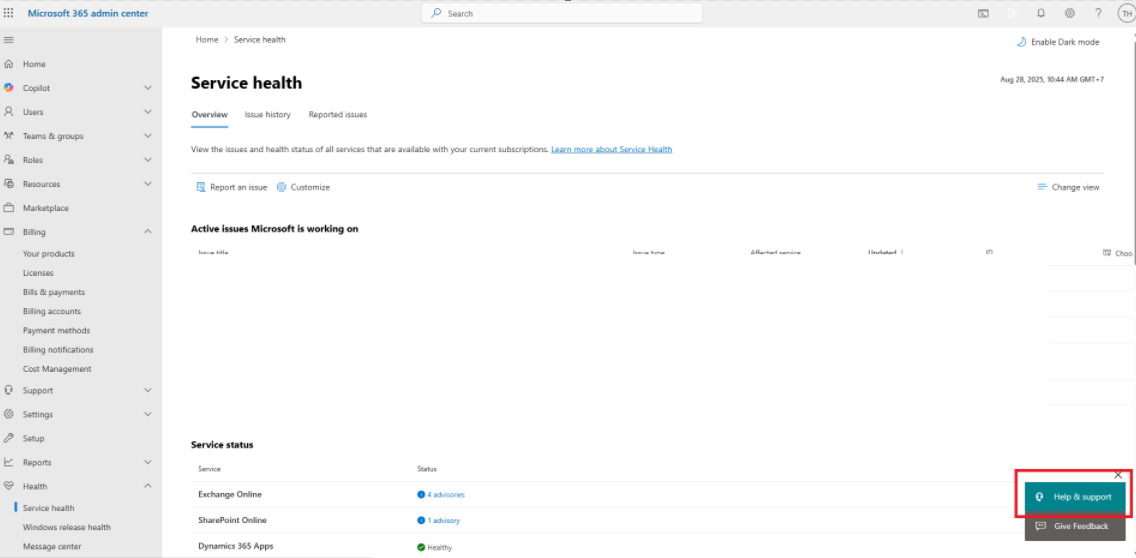
Task: Click the Roles icon in the sidebar
Action: click(x=9, y=159)
